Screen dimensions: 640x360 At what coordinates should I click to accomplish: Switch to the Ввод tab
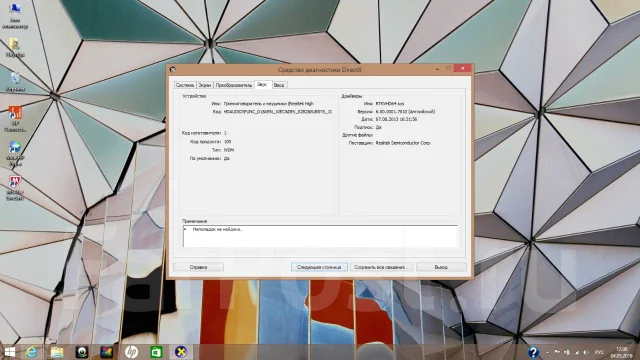coord(279,85)
